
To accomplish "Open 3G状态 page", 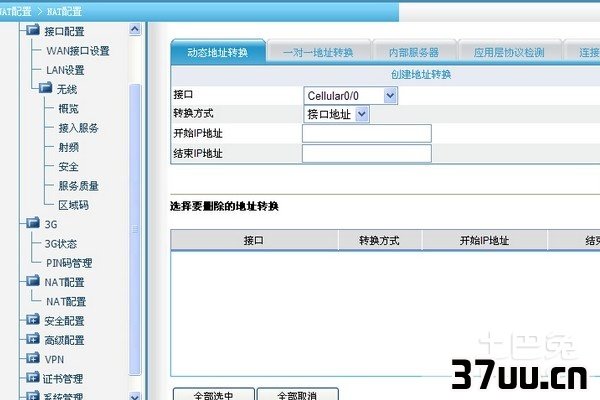I will click(x=60, y=244).
